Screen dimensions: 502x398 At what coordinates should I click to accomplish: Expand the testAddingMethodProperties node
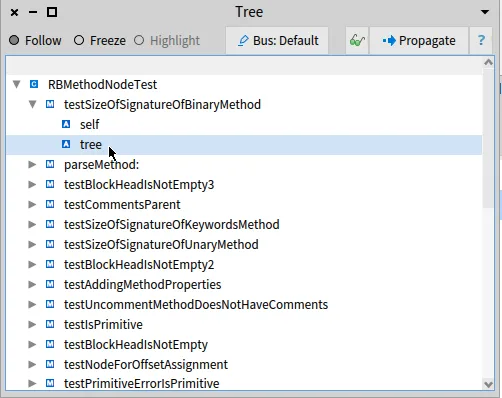pos(32,284)
